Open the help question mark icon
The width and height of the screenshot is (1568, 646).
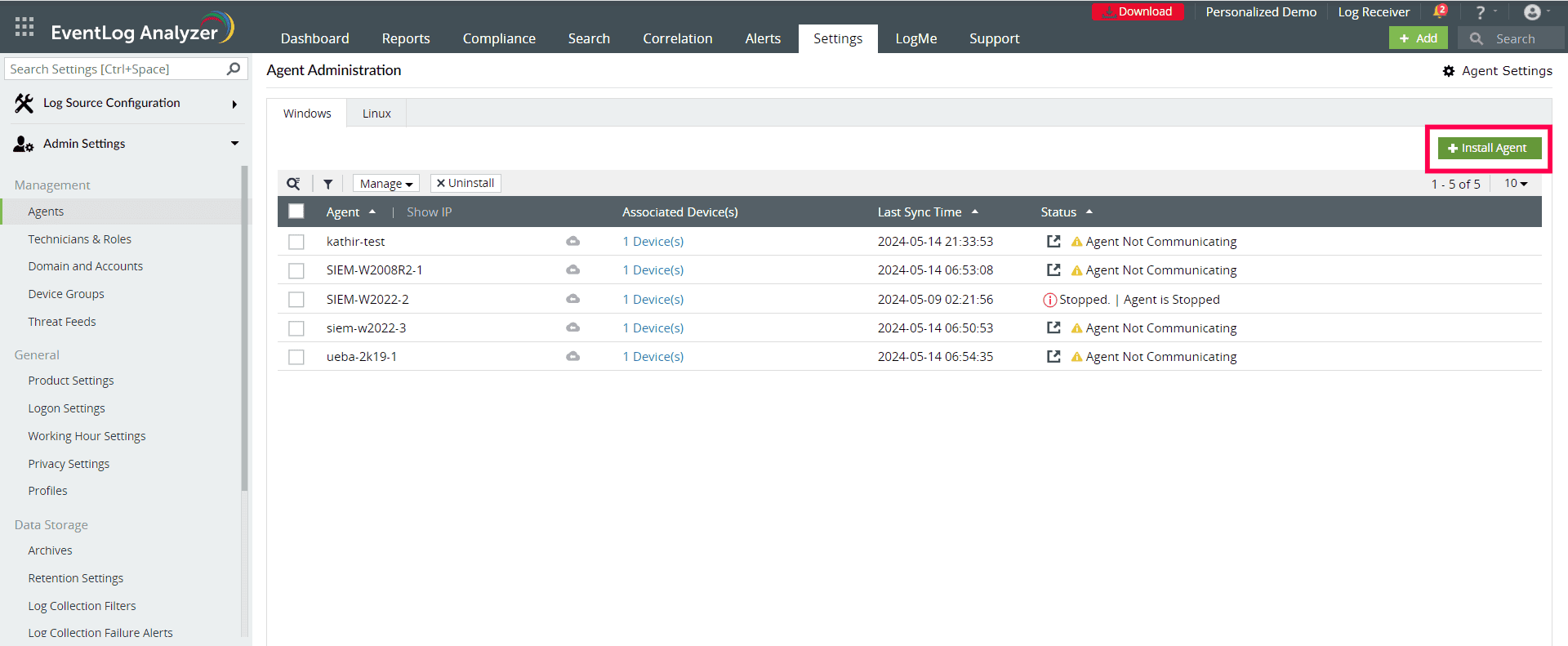pos(1480,12)
